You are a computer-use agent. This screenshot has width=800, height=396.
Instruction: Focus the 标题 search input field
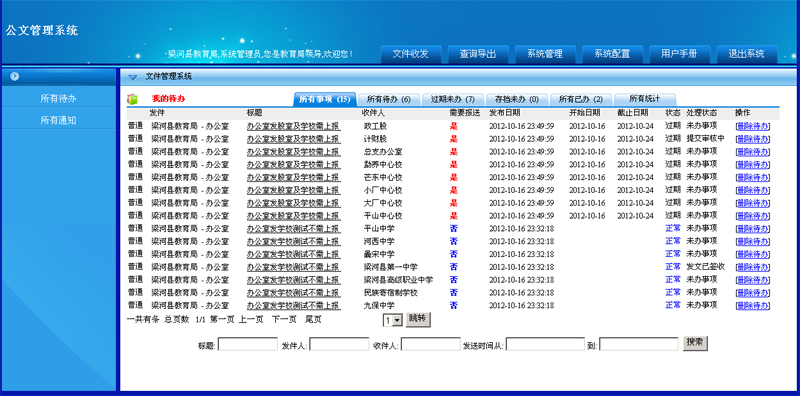click(x=247, y=344)
